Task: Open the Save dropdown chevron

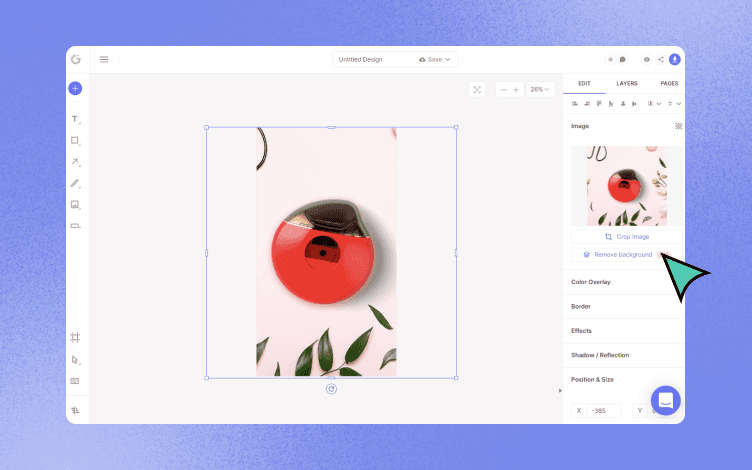Action: (448, 59)
